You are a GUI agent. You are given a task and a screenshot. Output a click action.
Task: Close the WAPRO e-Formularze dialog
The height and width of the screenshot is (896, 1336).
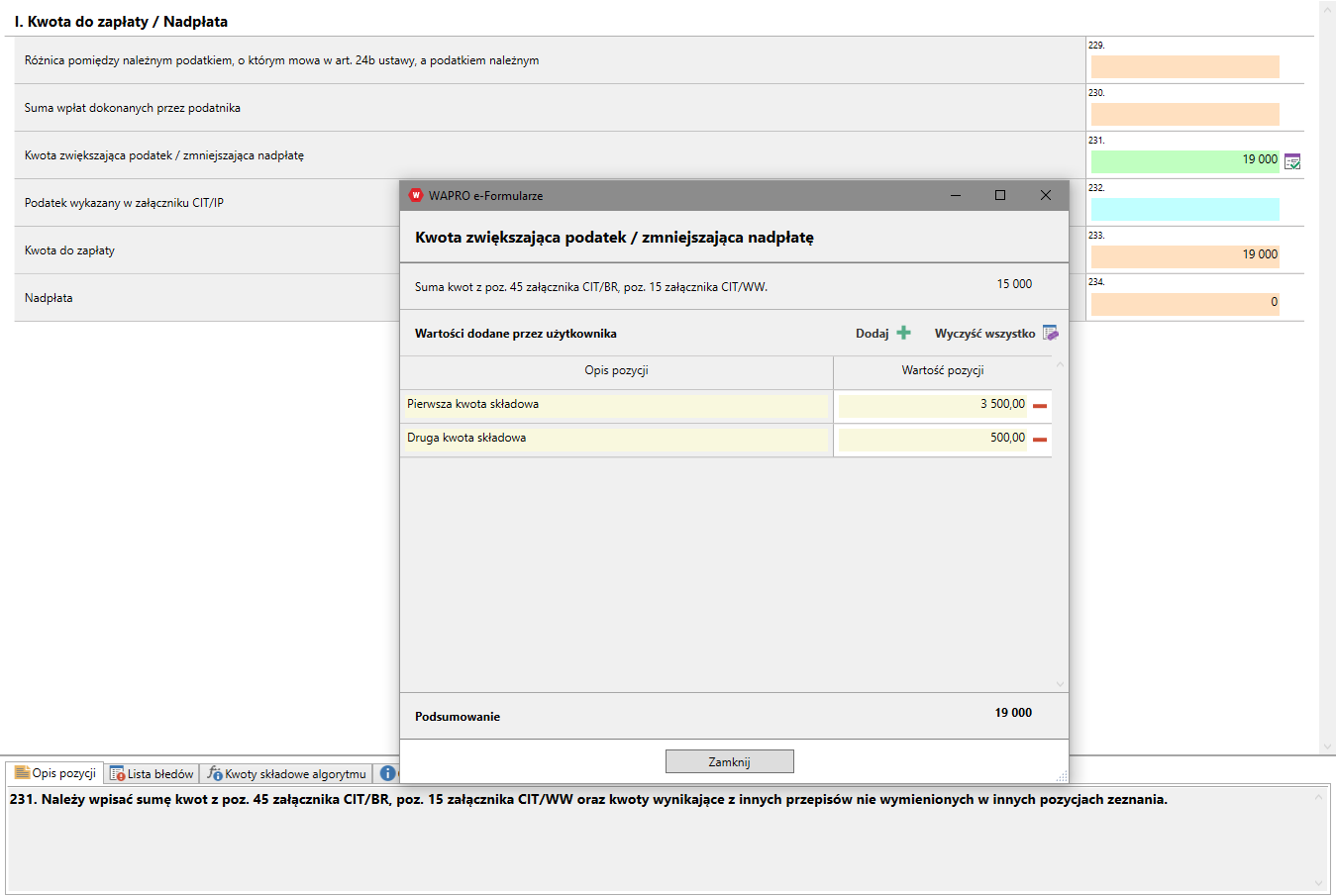(x=1045, y=195)
